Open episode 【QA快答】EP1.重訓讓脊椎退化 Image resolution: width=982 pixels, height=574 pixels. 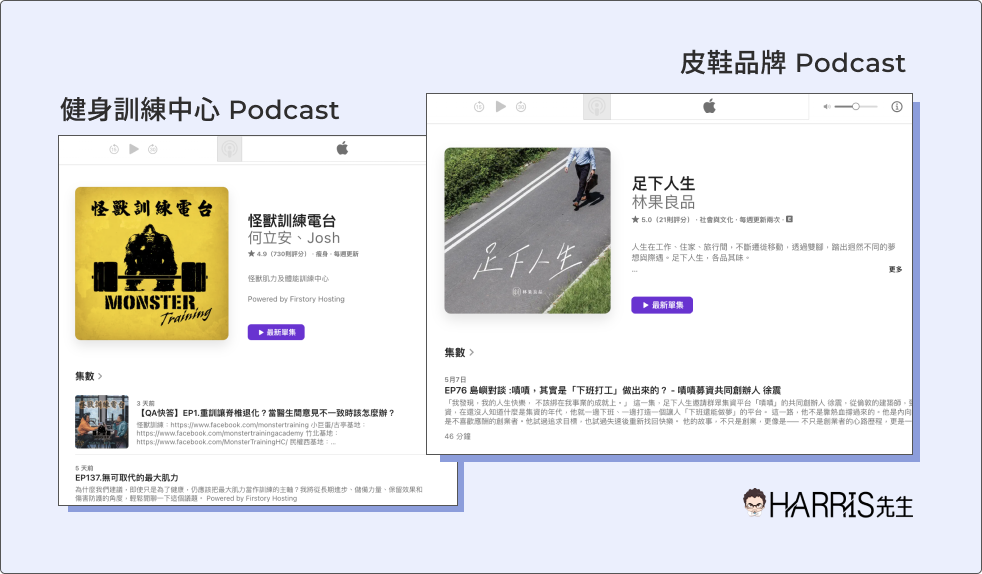(x=266, y=413)
